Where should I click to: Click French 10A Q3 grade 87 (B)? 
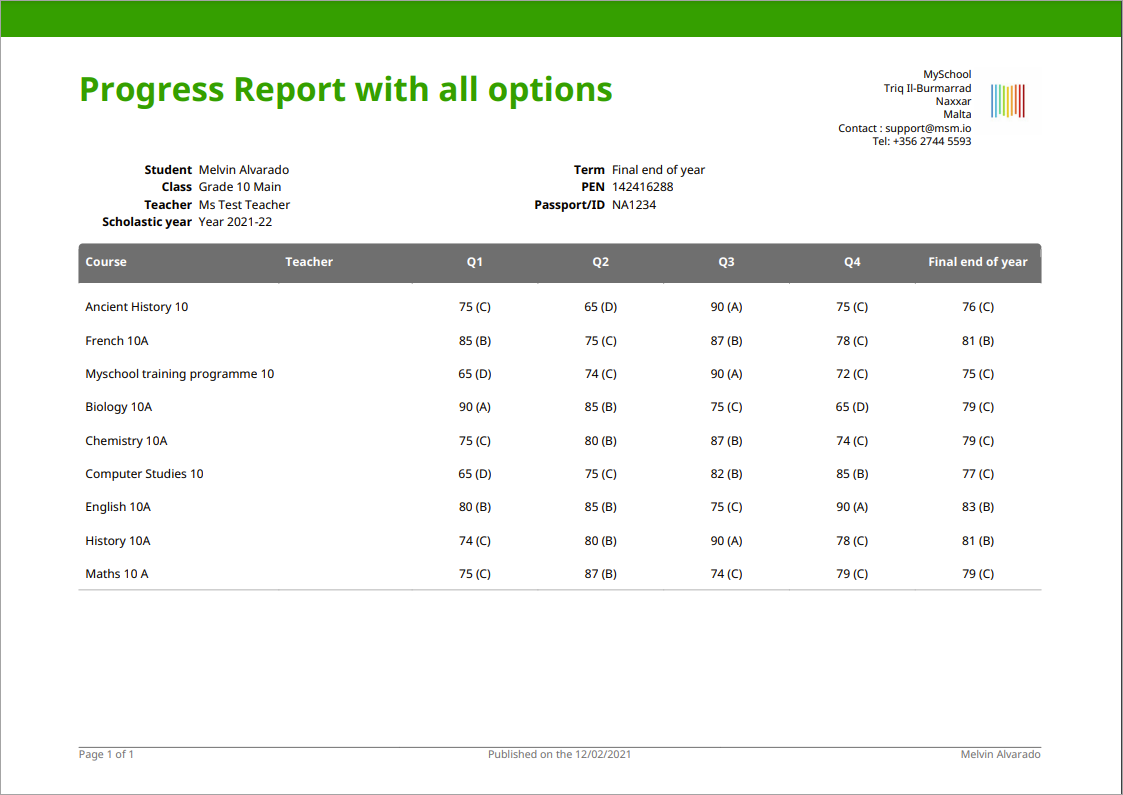pyautogui.click(x=726, y=341)
